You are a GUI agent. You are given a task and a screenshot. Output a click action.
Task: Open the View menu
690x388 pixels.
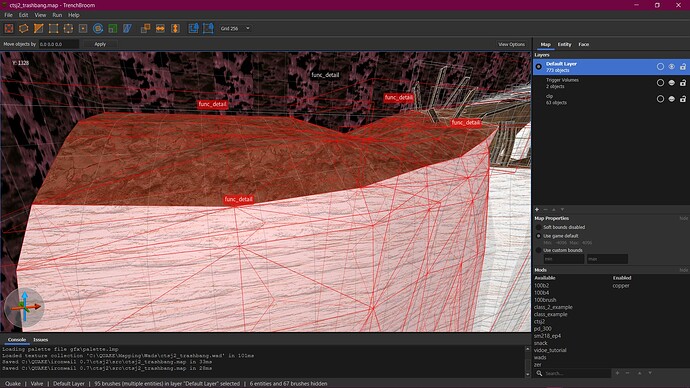click(x=40, y=15)
